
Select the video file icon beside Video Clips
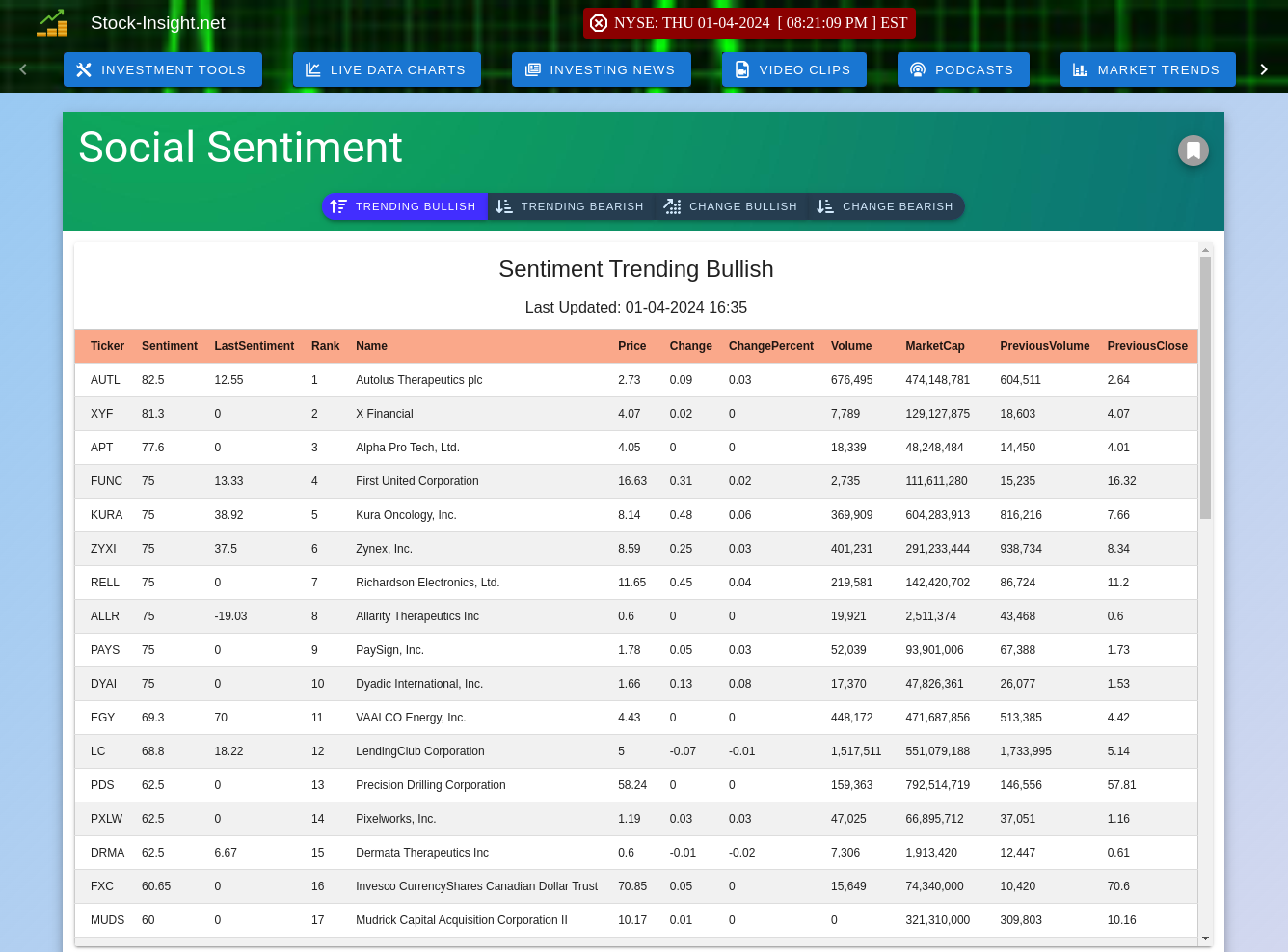click(x=741, y=68)
